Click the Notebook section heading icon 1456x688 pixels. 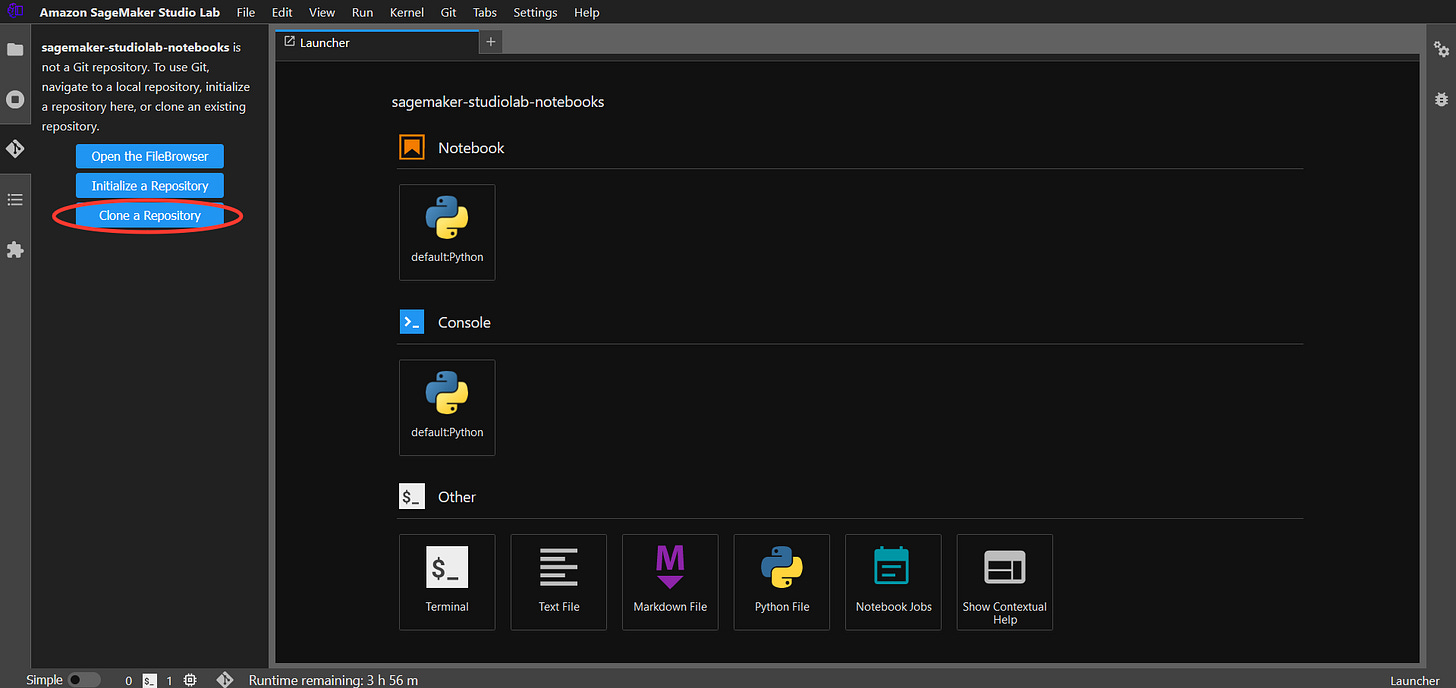(412, 147)
